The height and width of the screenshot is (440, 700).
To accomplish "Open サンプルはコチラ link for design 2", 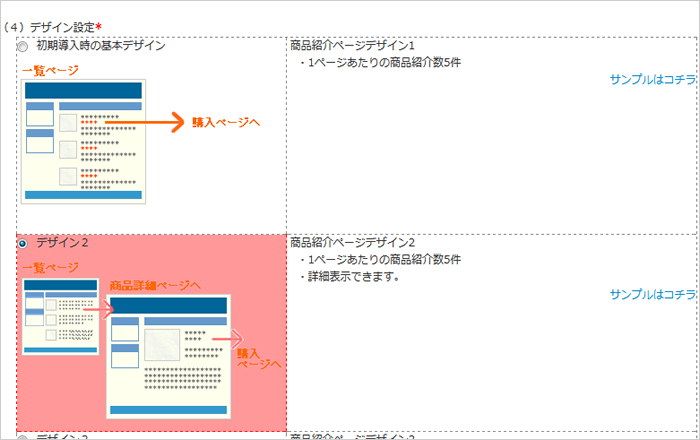I will click(x=652, y=294).
